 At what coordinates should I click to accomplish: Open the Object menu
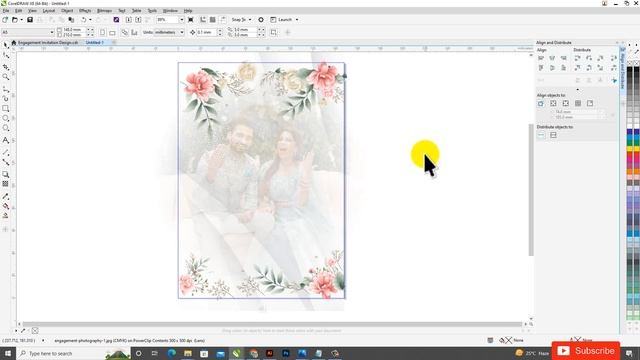pyautogui.click(x=67, y=11)
